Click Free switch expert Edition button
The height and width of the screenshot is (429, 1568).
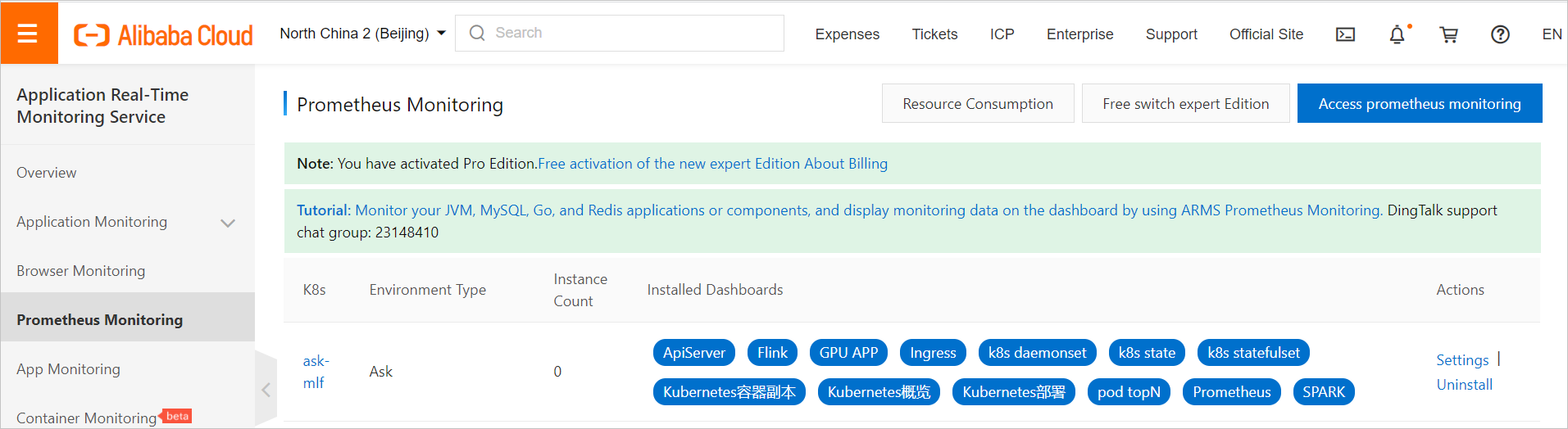(1185, 104)
